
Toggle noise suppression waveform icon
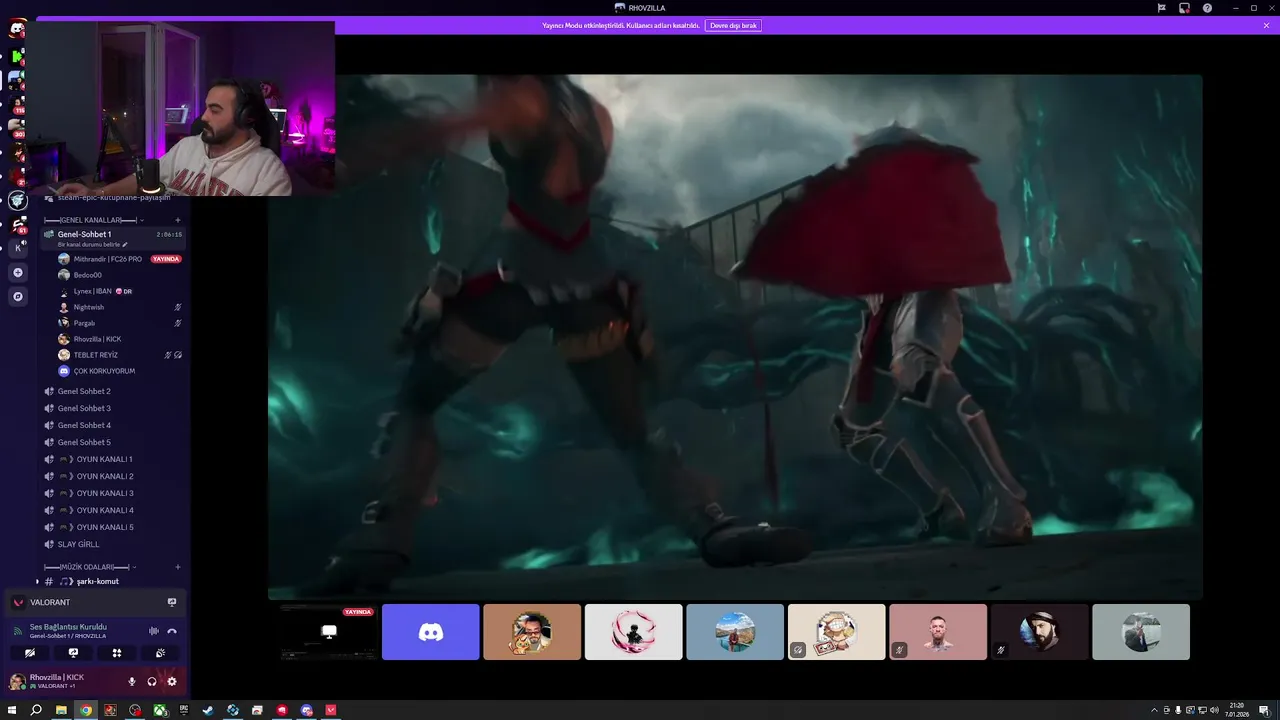tap(153, 631)
